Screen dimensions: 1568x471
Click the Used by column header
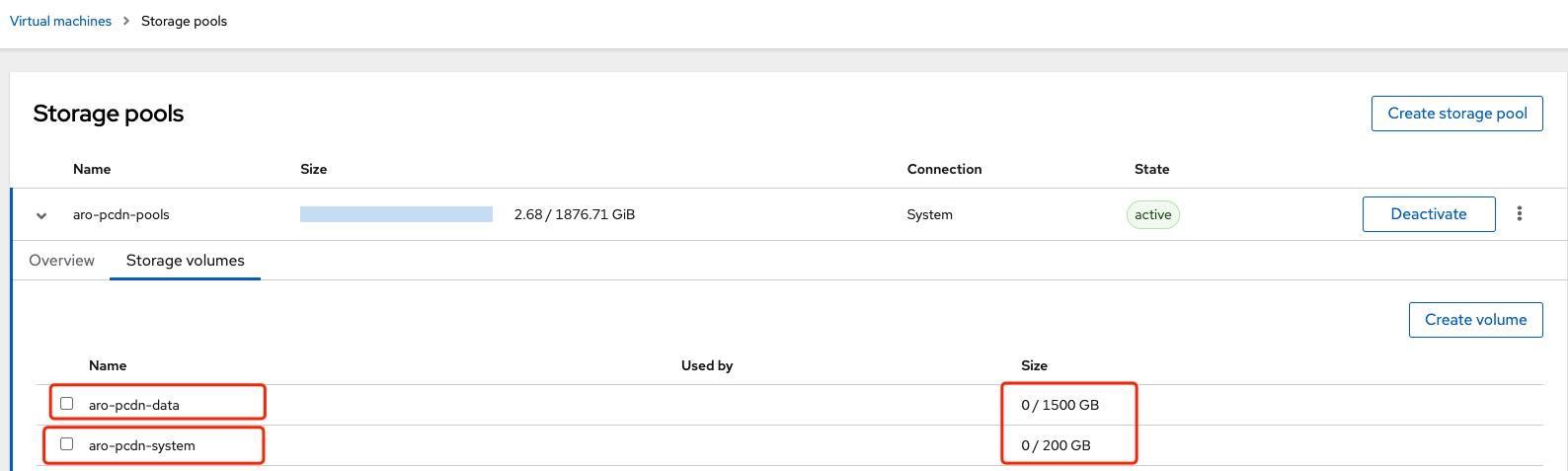707,365
